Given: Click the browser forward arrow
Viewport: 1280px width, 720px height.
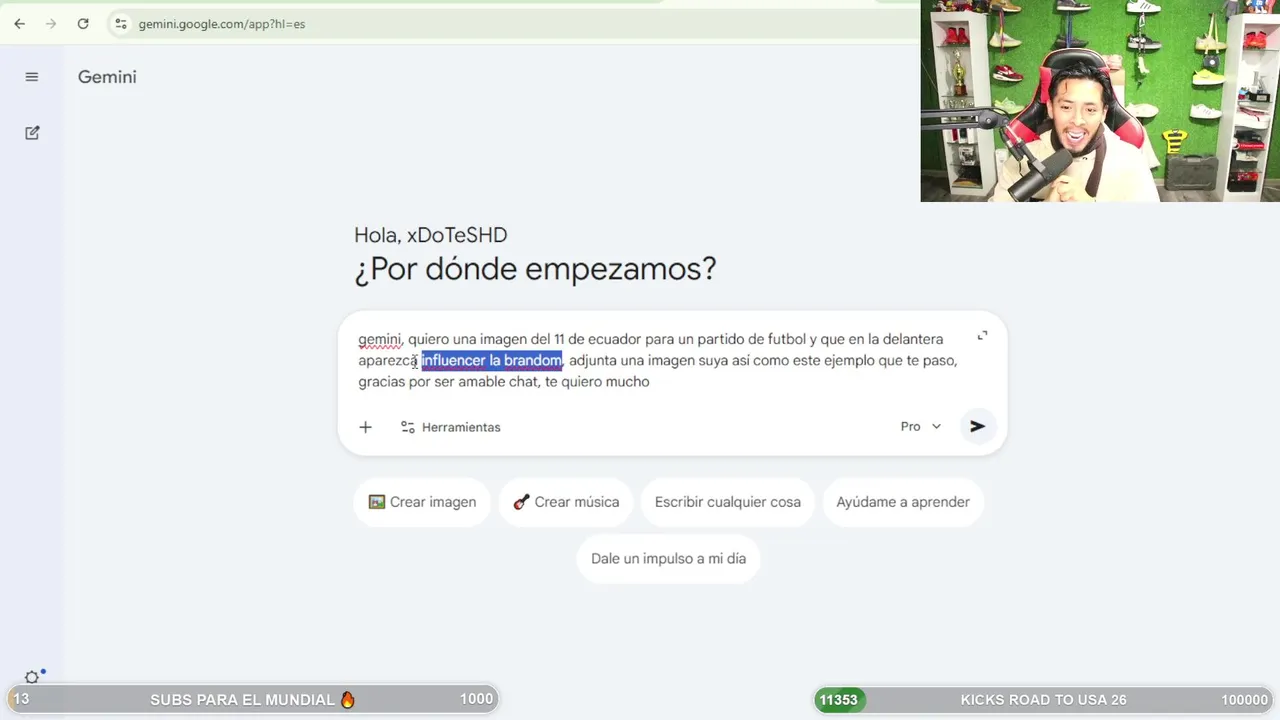Looking at the screenshot, I should 51,24.
